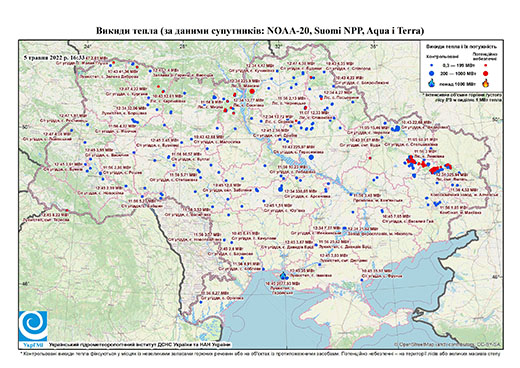Select the large blue marker labeled 225,87 MBт
This screenshot has height=368, width=520.
(x=311, y=157)
